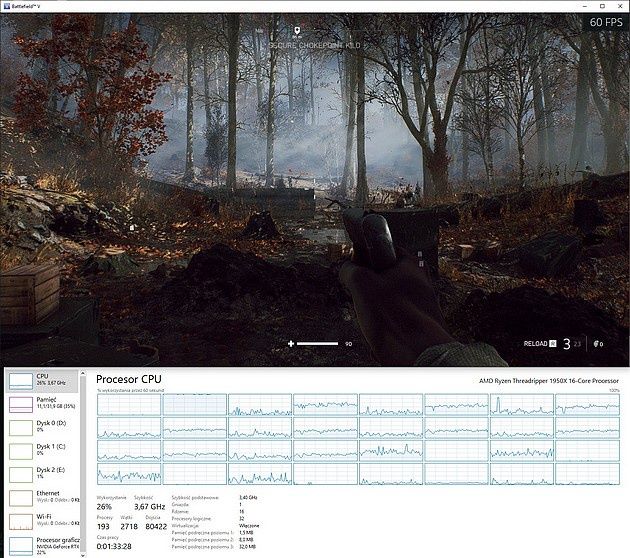Click the Battlefield V window icon
Image resolution: width=630 pixels, height=558 pixels.
click(x=7, y=6)
